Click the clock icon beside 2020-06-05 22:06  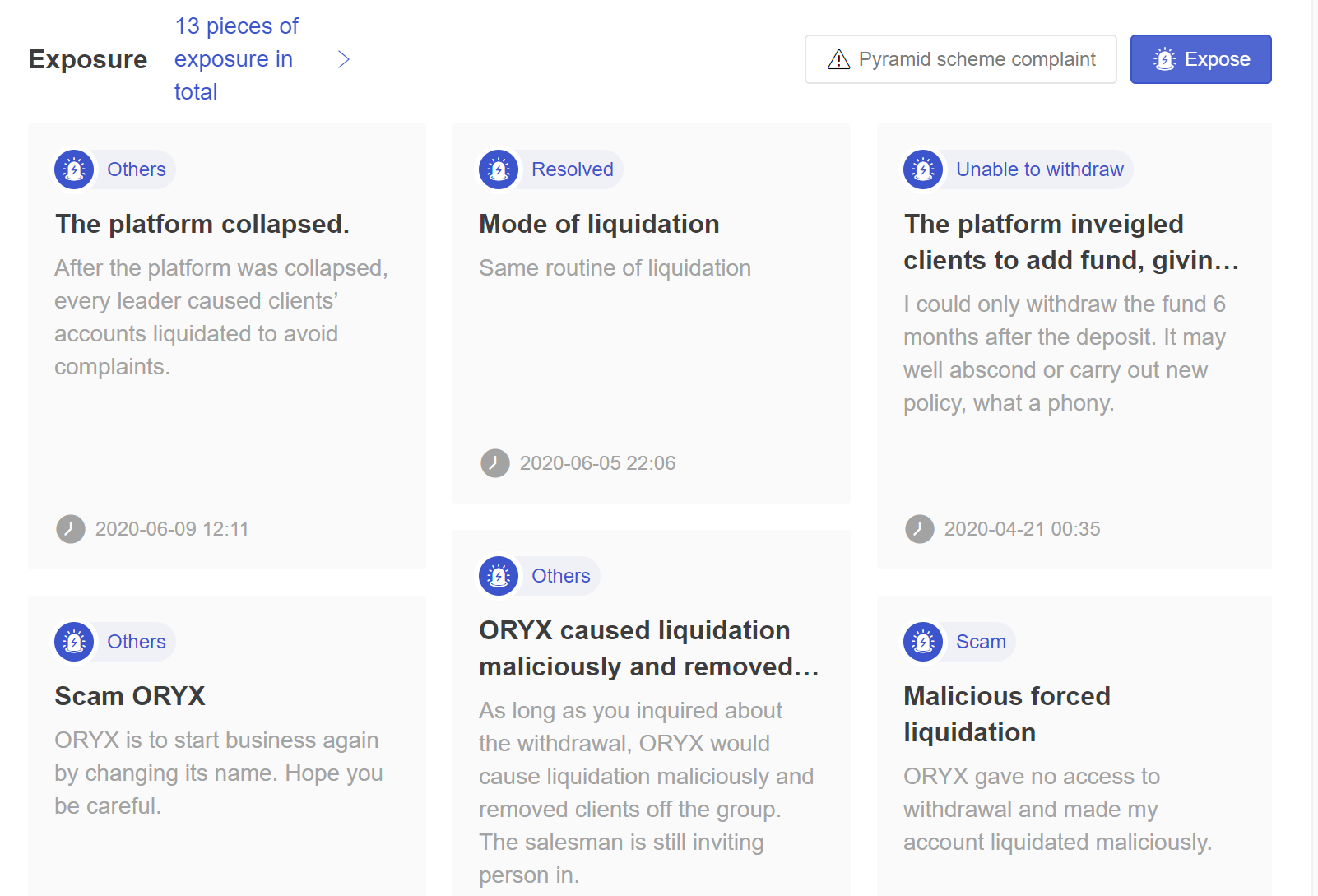coord(495,463)
